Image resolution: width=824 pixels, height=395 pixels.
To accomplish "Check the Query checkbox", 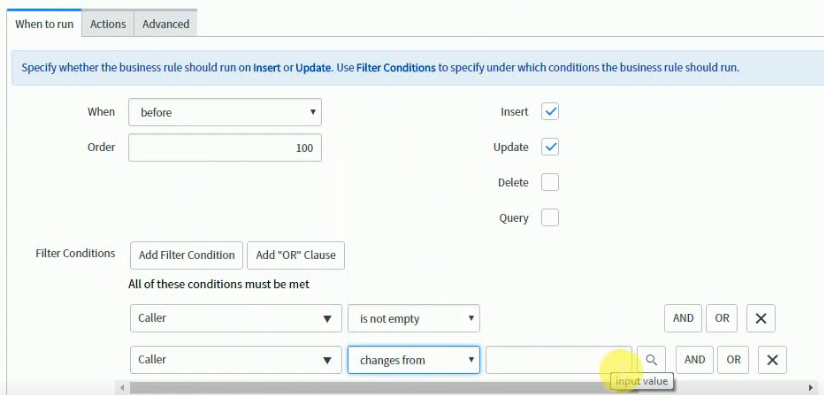I will click(x=550, y=217).
